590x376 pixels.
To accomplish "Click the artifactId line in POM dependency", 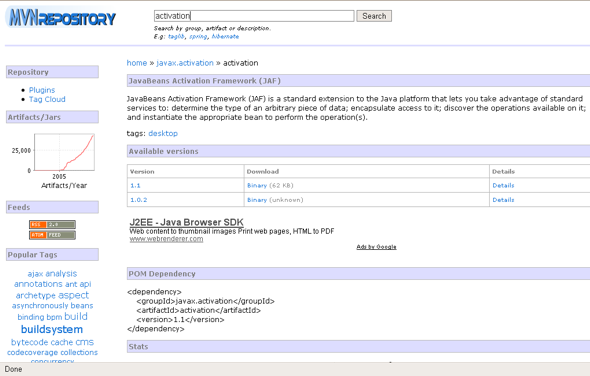I will point(199,311).
